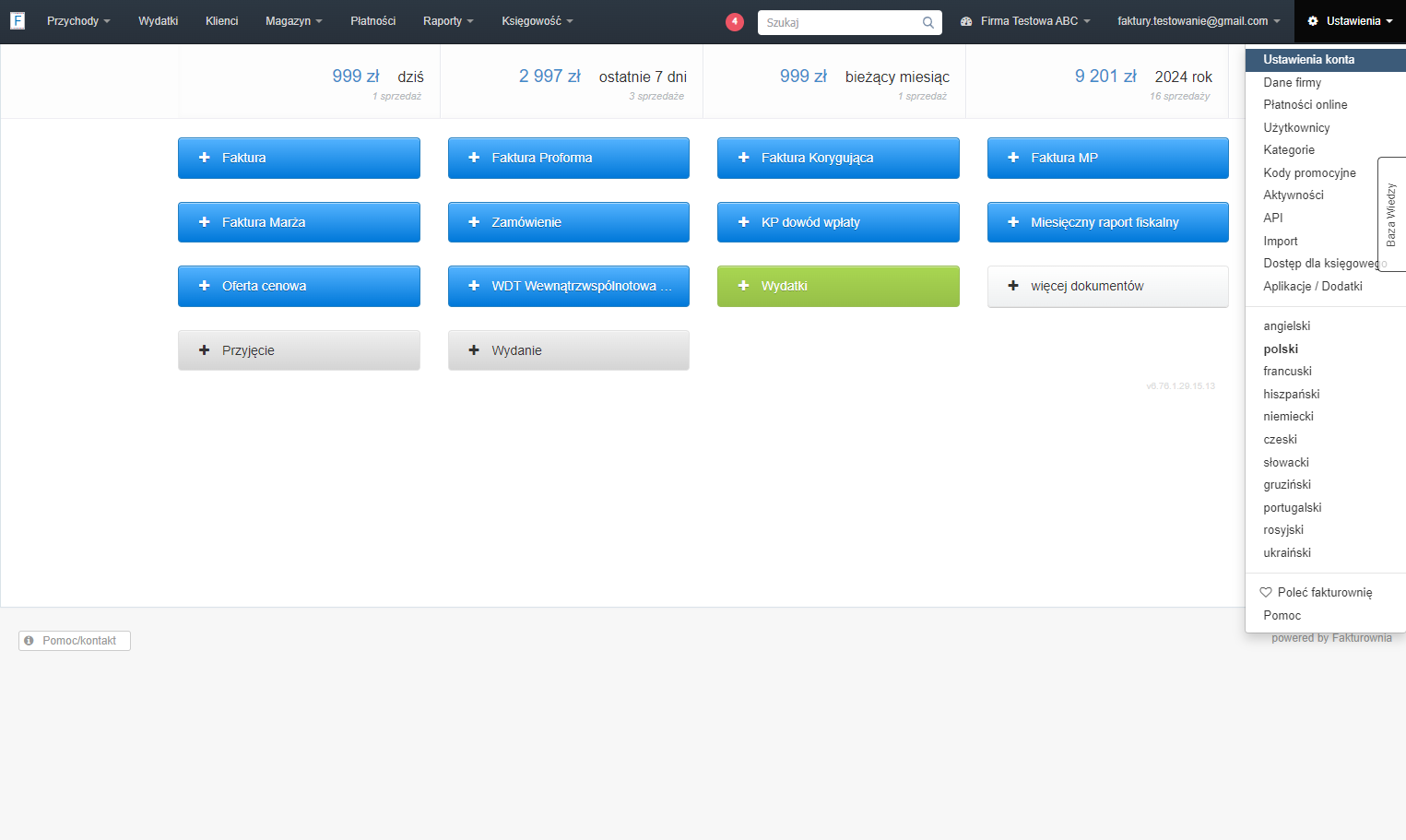Select Ustawienia konta from the settings menu
1406x840 pixels.
[x=1326, y=60]
